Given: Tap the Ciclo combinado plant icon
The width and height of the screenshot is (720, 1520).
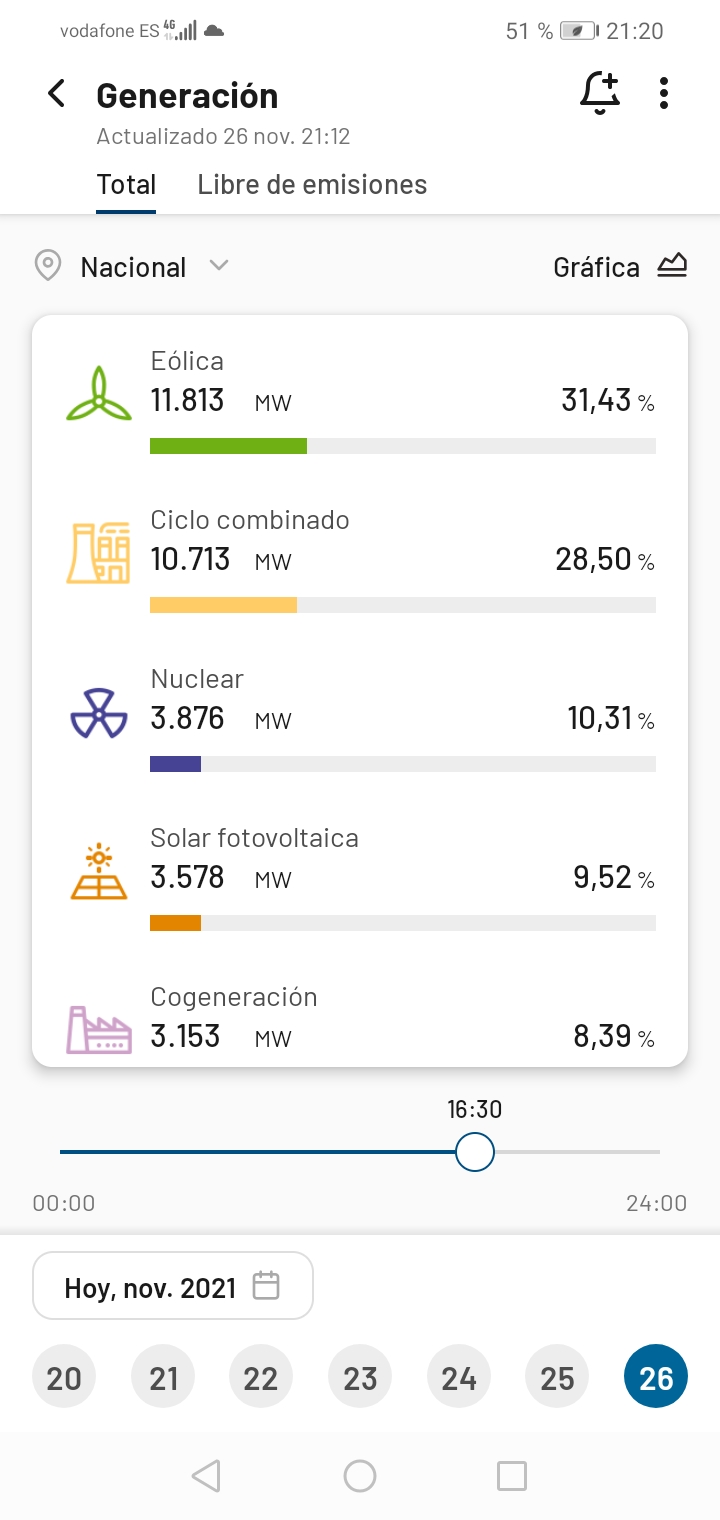Looking at the screenshot, I should click(x=98, y=552).
